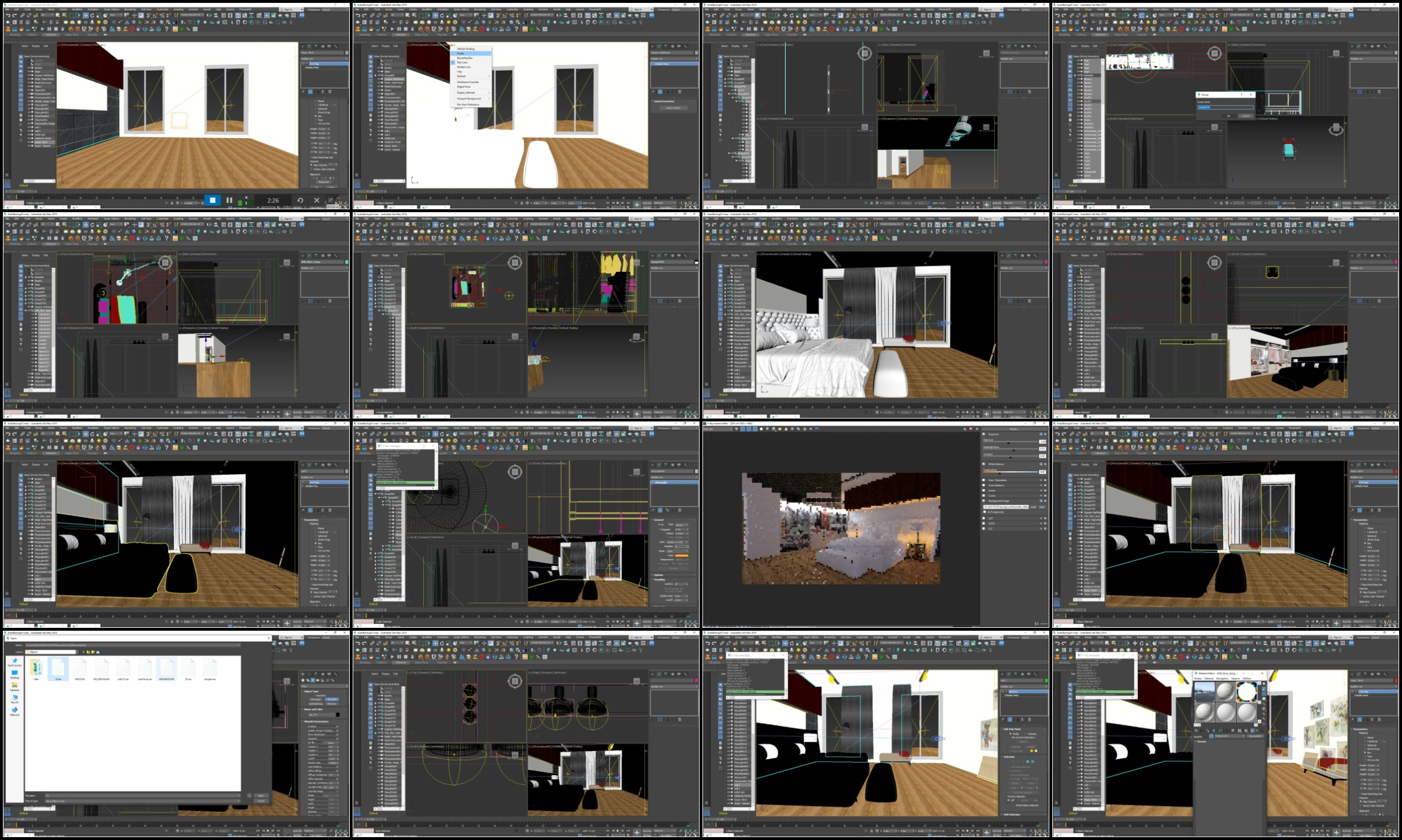Cancel the Group dialog

pyautogui.click(x=1245, y=116)
